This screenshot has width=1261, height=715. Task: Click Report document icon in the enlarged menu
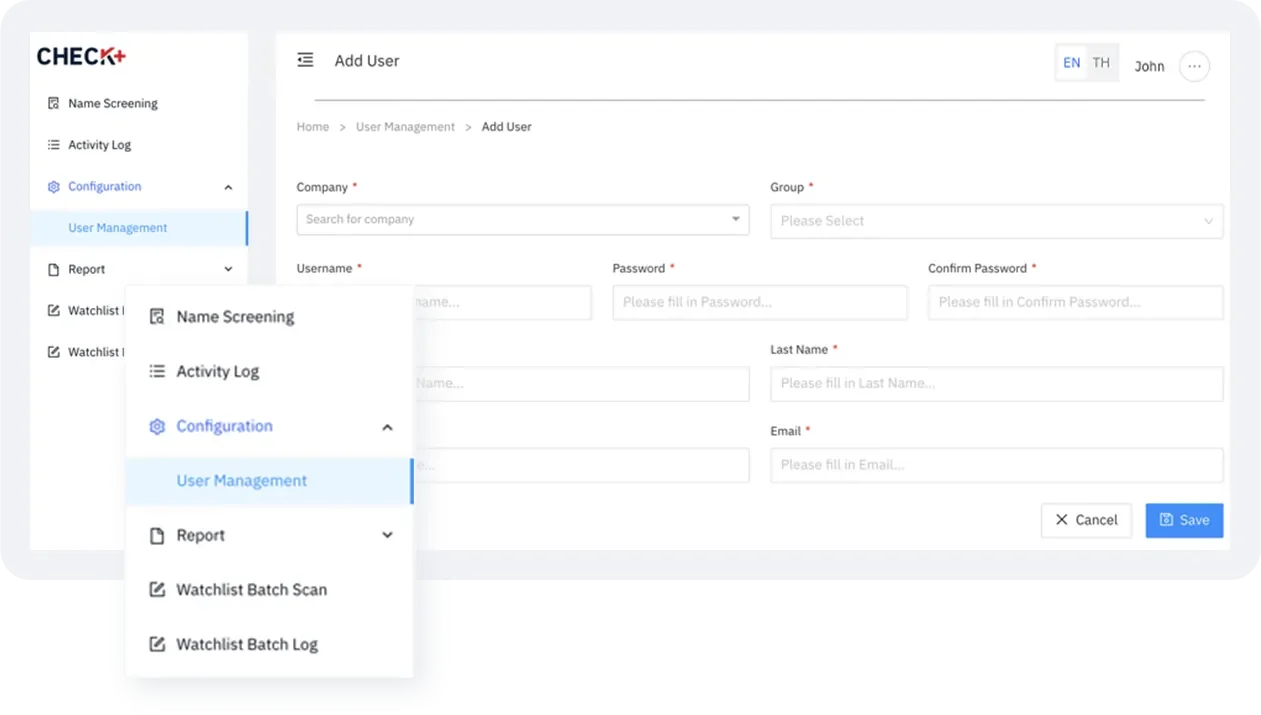point(157,536)
